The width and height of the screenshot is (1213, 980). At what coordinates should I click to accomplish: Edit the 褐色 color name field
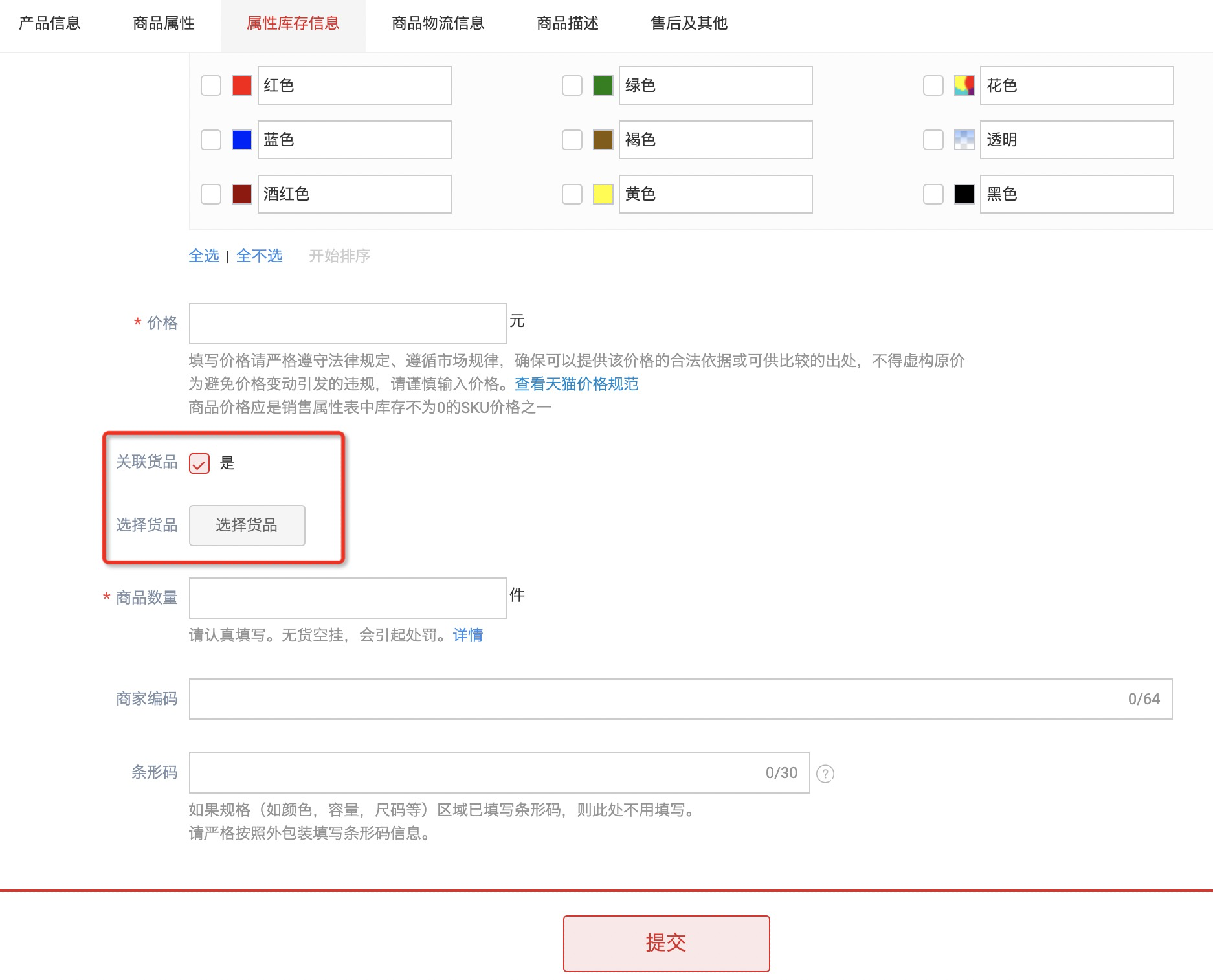(716, 140)
